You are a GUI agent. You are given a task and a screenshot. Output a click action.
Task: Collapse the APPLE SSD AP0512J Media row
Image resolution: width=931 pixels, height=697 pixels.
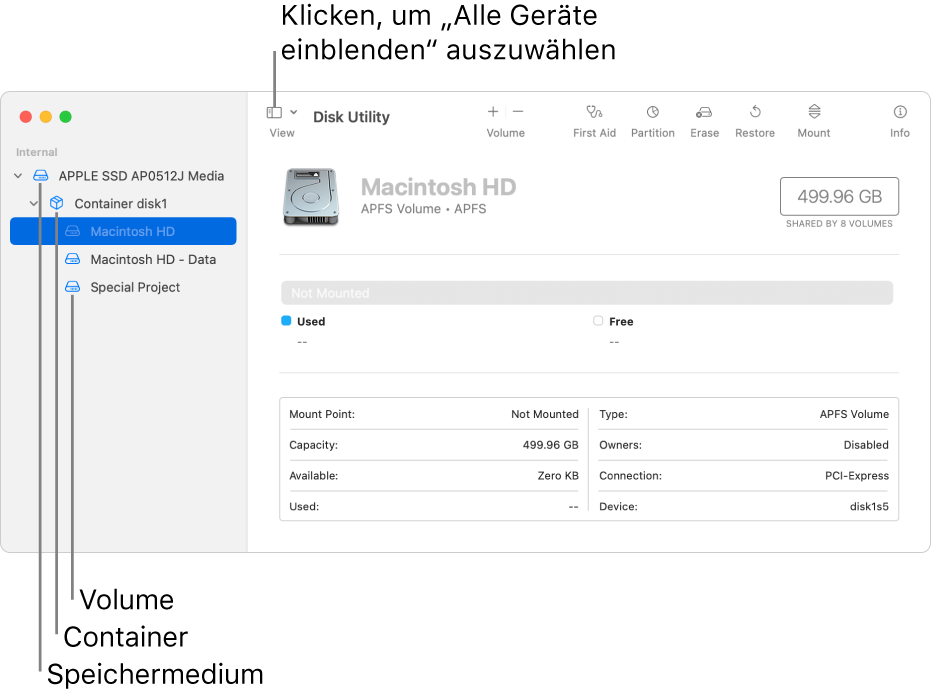click(18, 176)
